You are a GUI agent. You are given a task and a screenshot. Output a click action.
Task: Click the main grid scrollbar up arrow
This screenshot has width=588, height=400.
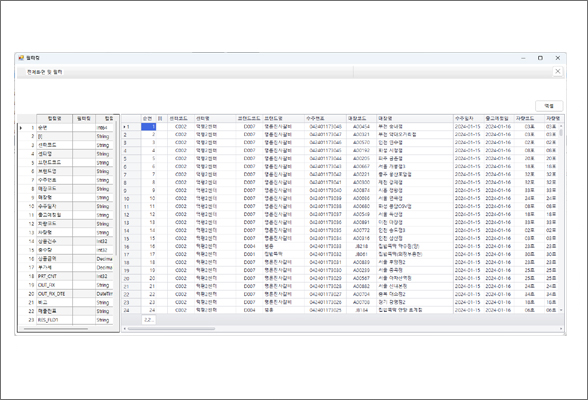[x=561, y=126]
